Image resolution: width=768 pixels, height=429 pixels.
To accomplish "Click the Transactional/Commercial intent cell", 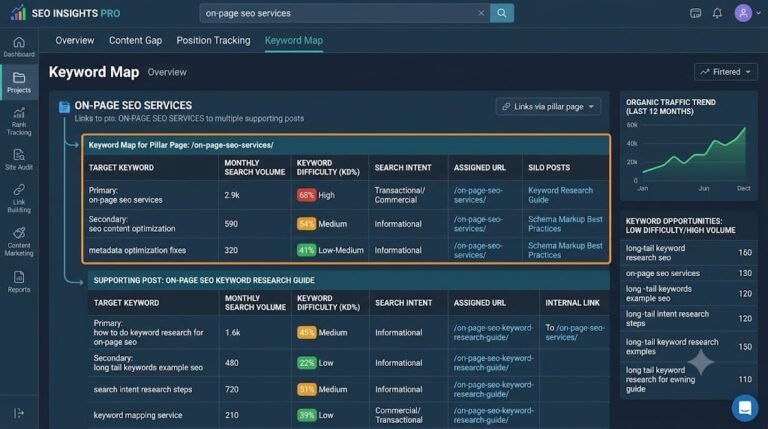I will (x=400, y=195).
